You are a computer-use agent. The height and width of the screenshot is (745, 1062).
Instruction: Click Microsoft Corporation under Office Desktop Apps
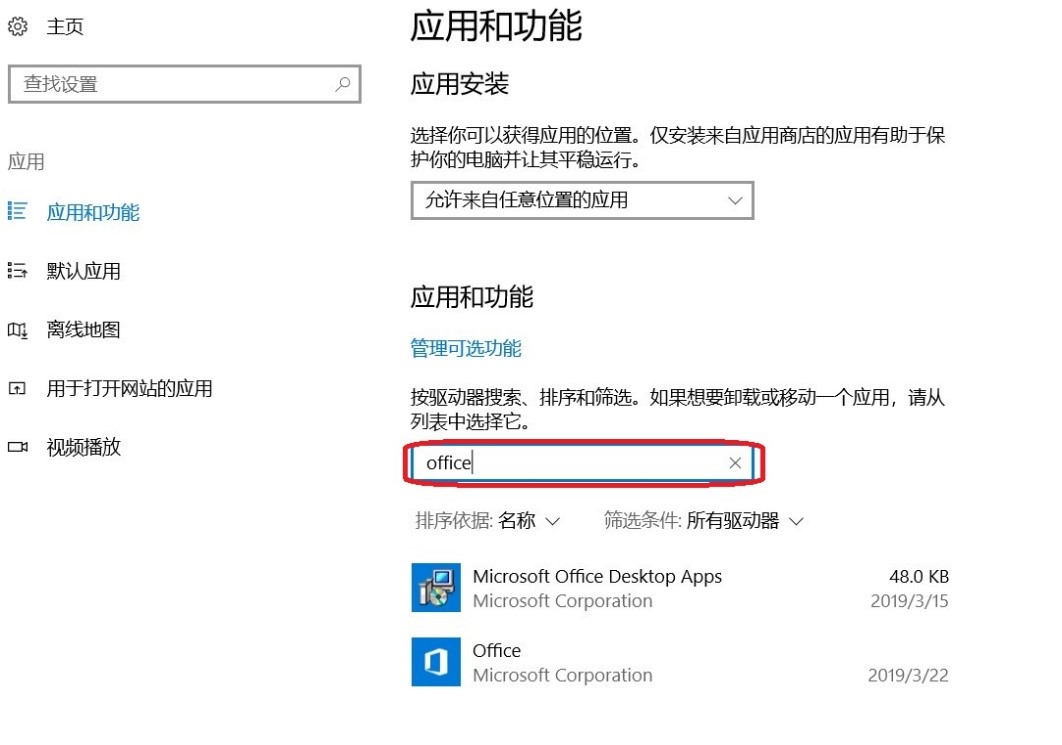click(x=563, y=601)
